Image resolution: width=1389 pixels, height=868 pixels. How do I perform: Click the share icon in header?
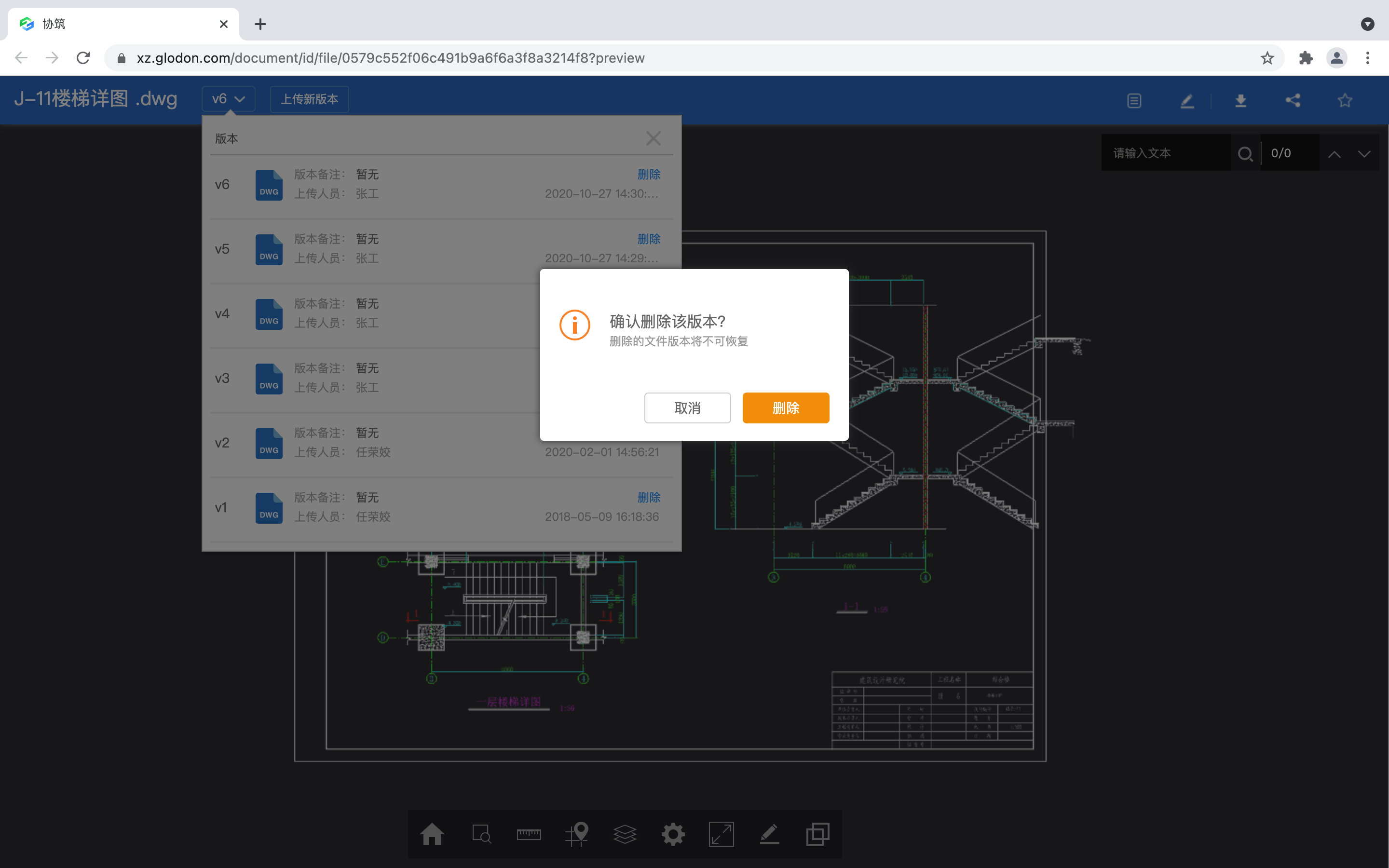(x=1293, y=101)
